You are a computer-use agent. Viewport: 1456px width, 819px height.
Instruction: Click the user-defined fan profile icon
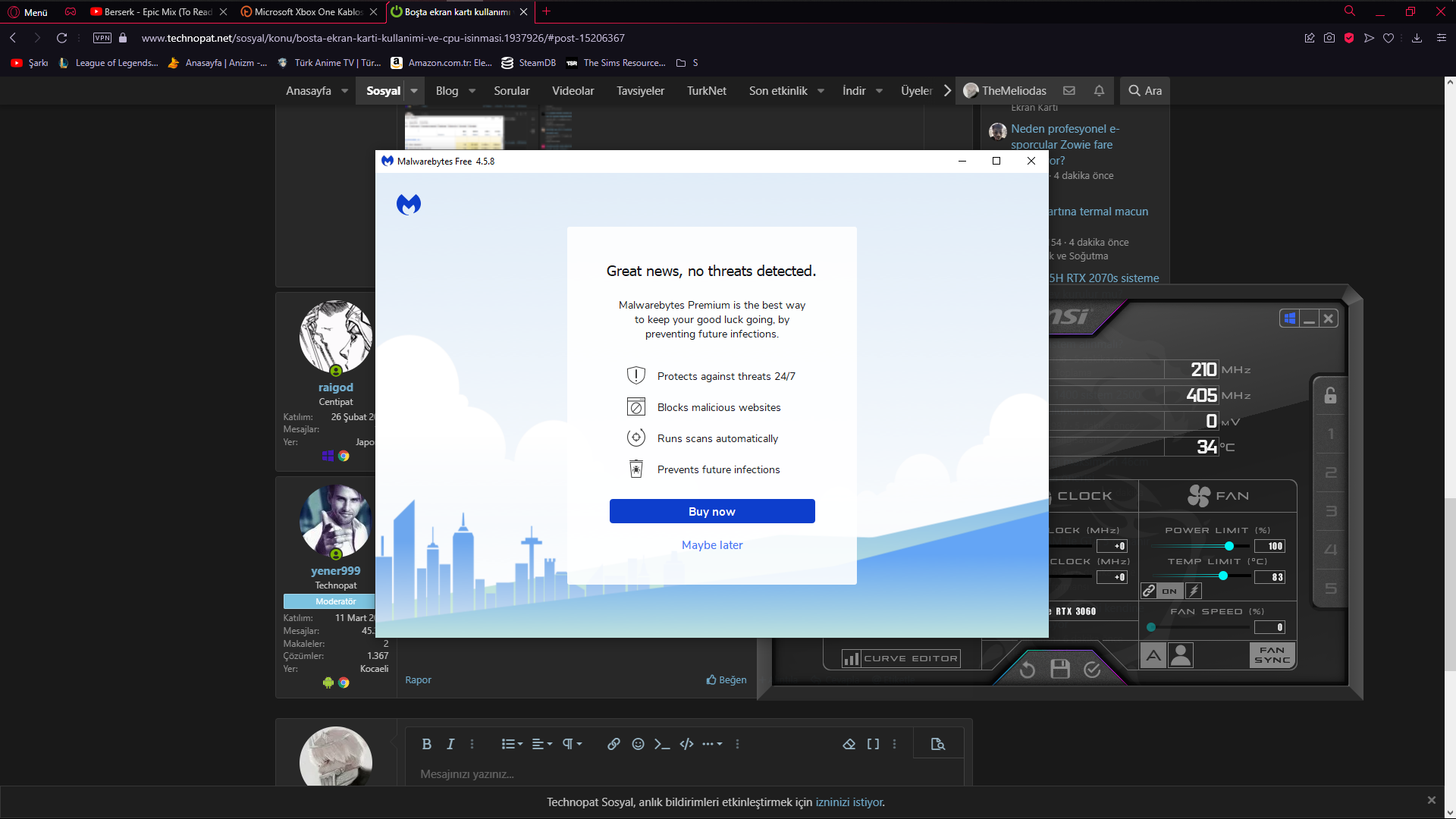(1181, 655)
